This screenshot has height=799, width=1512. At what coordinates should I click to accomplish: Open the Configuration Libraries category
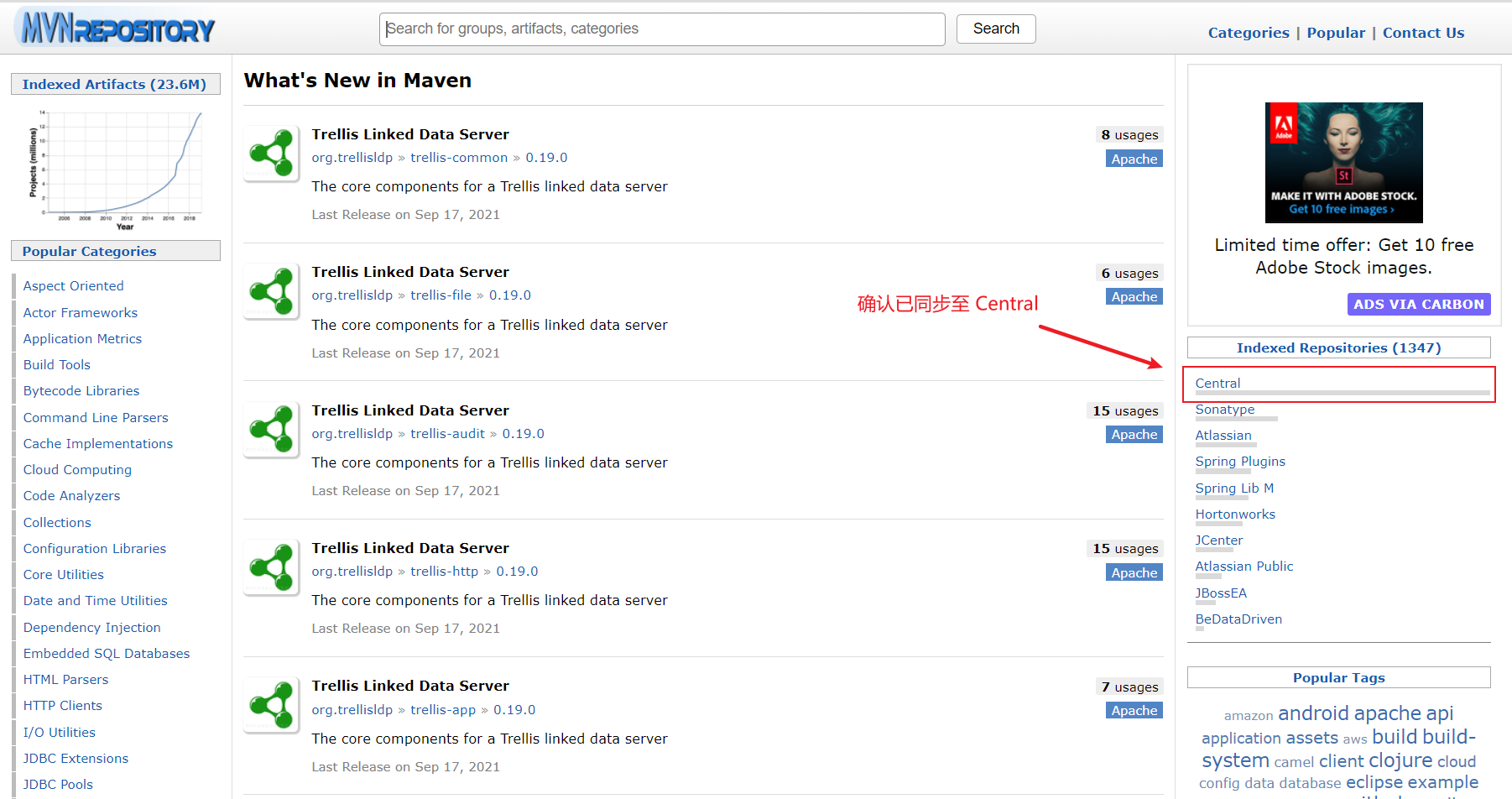point(95,549)
